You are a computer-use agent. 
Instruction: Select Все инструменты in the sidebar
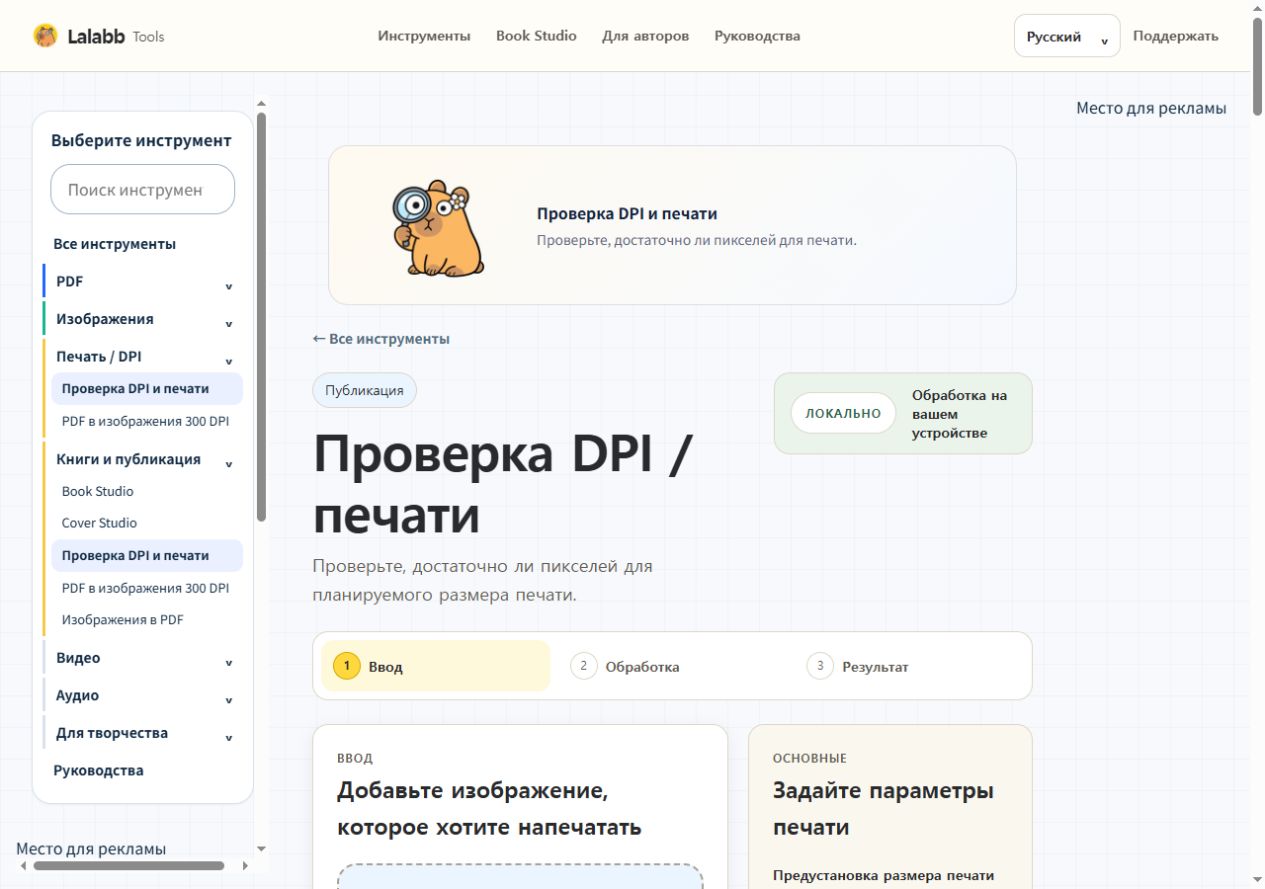tap(115, 244)
